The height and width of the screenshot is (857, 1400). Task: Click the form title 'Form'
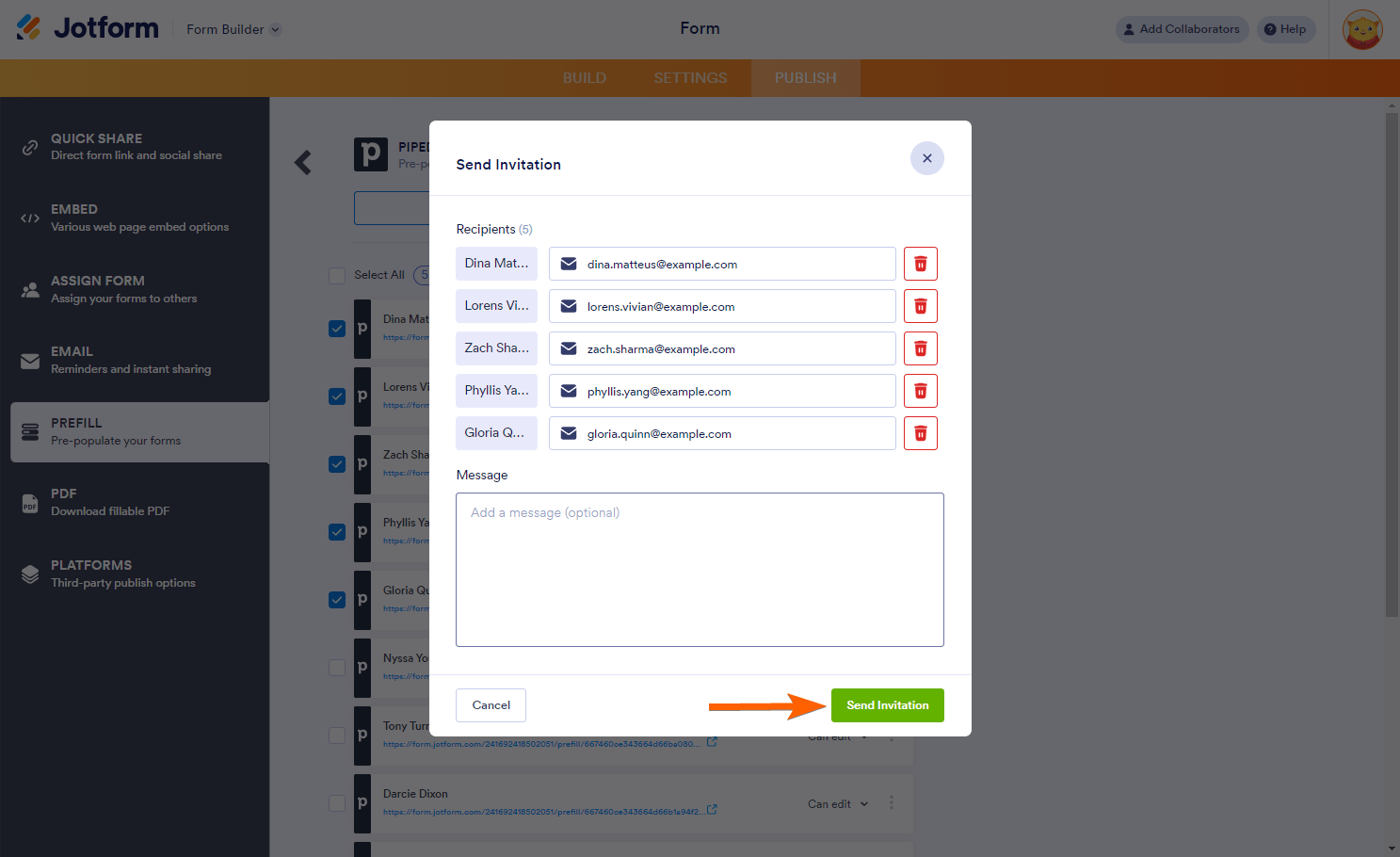point(700,29)
